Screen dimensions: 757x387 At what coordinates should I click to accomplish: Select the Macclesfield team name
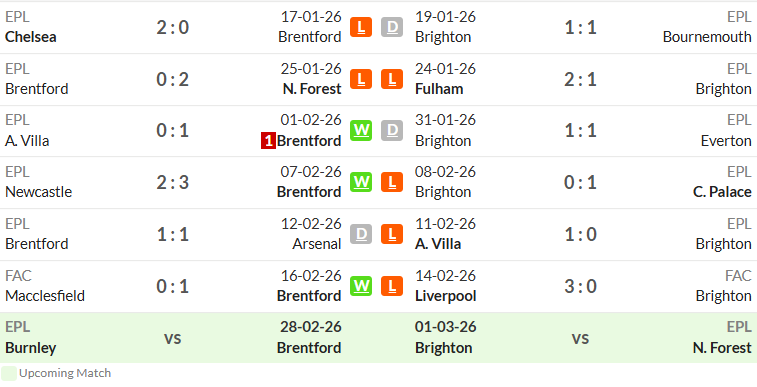point(45,296)
